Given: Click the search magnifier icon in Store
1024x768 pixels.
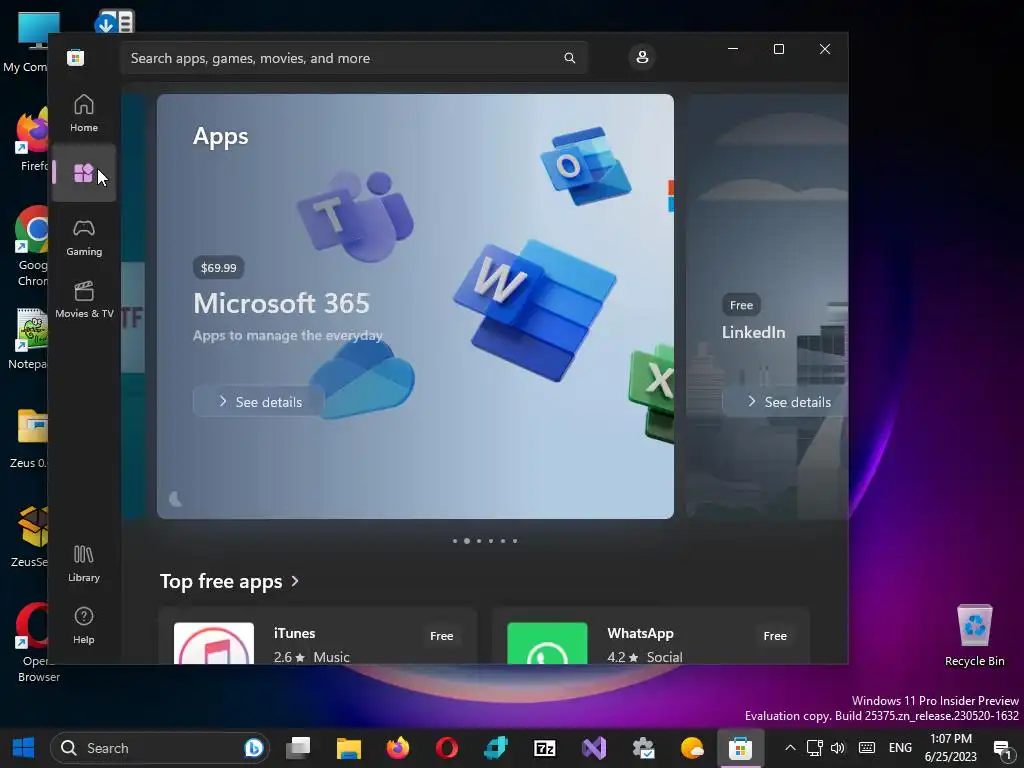Looking at the screenshot, I should tap(569, 58).
